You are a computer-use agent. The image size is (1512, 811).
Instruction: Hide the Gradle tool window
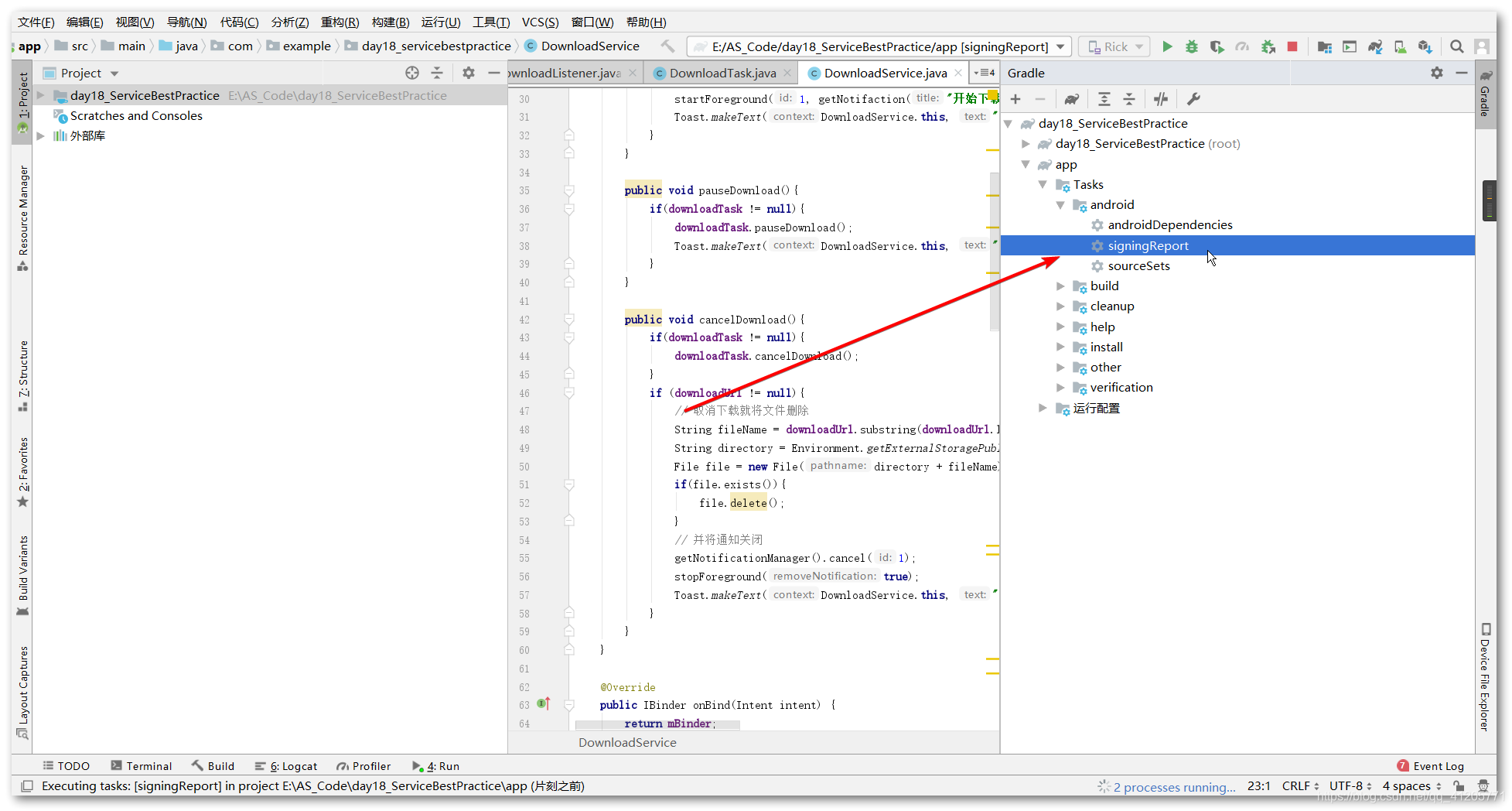click(1462, 73)
